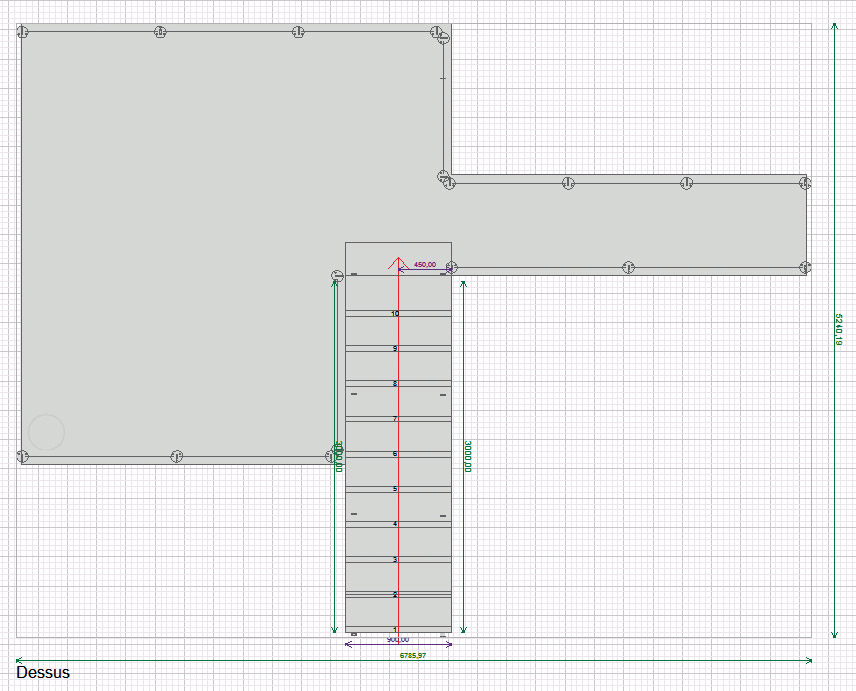This screenshot has height=691, width=856.
Task: Select the large circle on the platform
Action: (46, 432)
